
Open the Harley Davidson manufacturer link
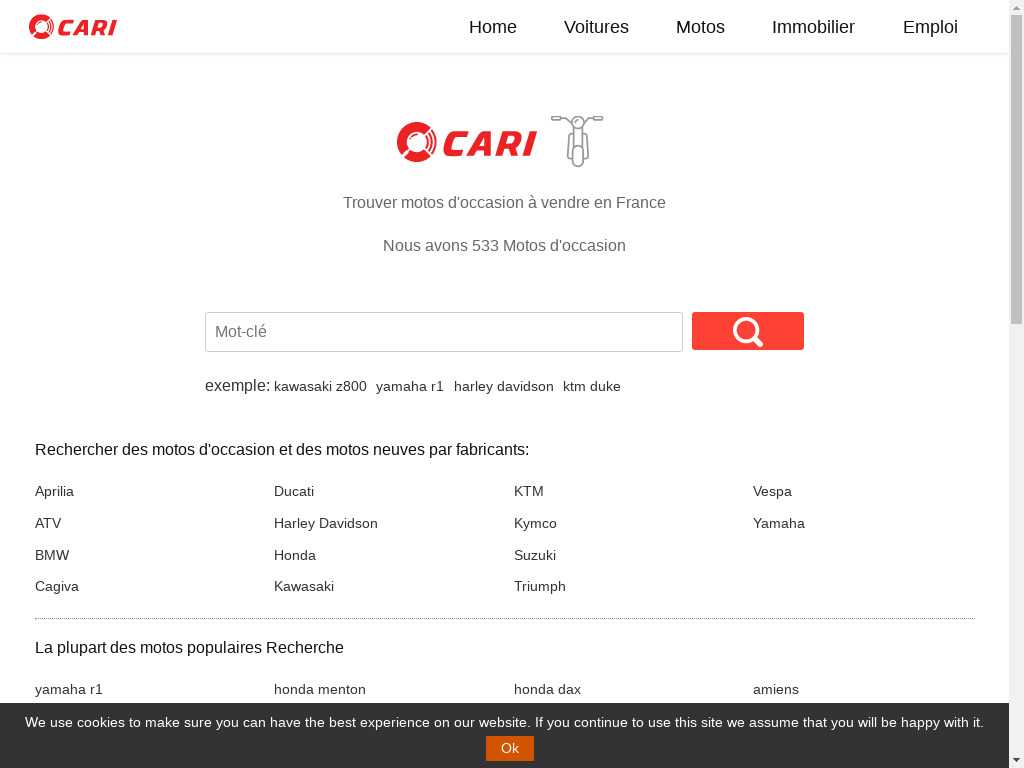pos(325,523)
